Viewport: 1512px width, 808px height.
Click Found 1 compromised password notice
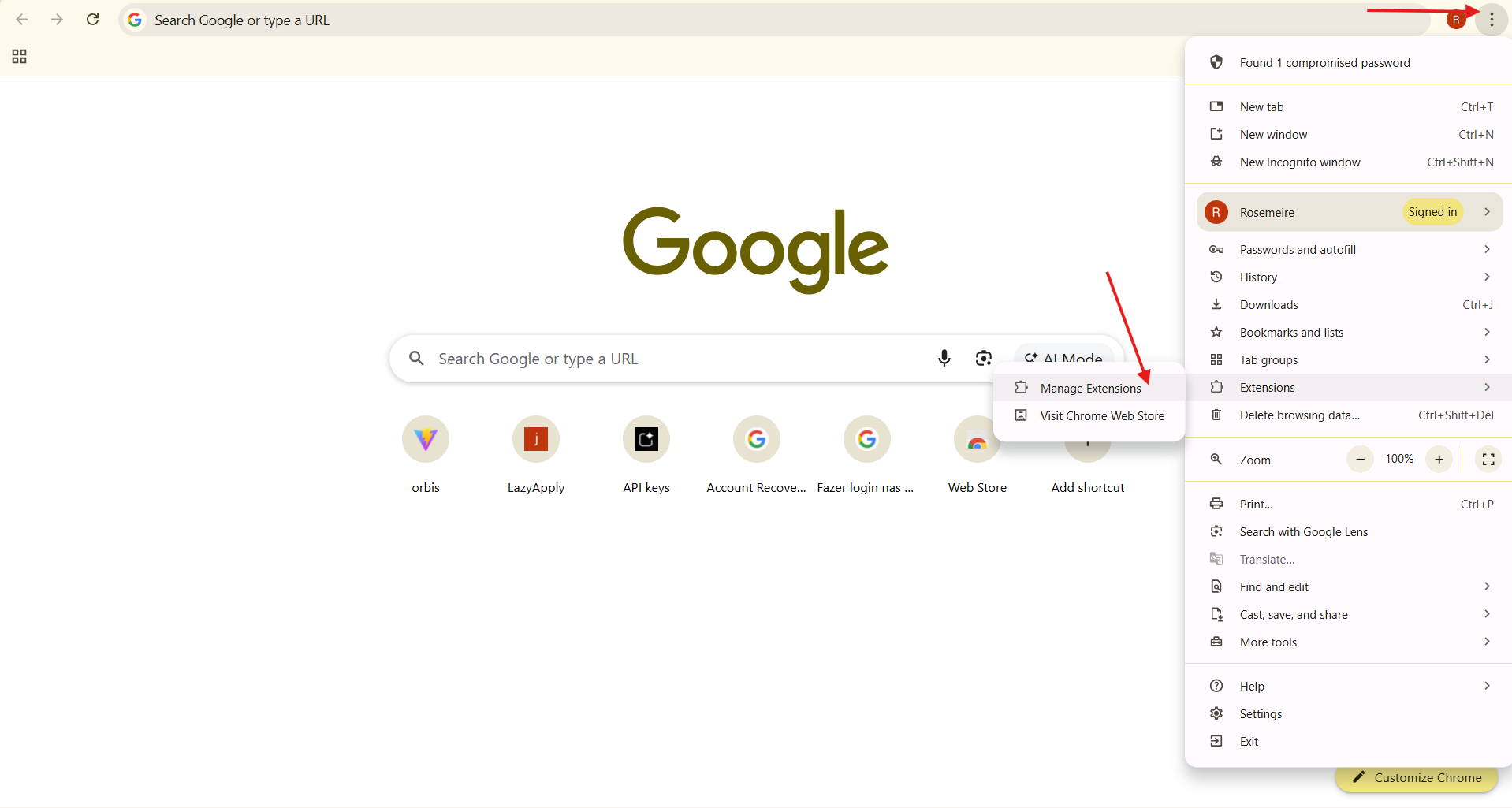1350,62
